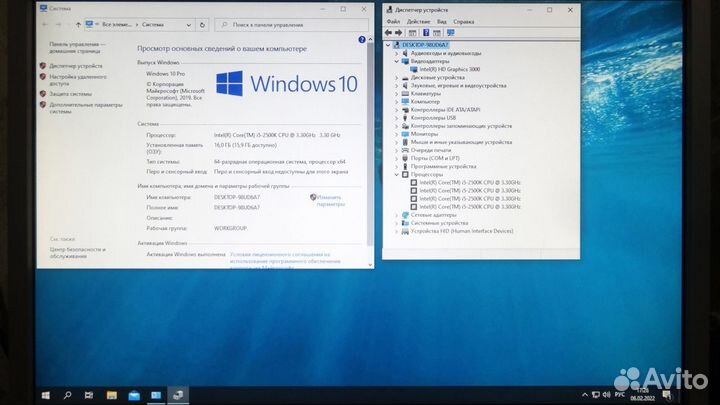Expand Контроллеры USB node
The width and height of the screenshot is (720, 405).
[x=397, y=118]
